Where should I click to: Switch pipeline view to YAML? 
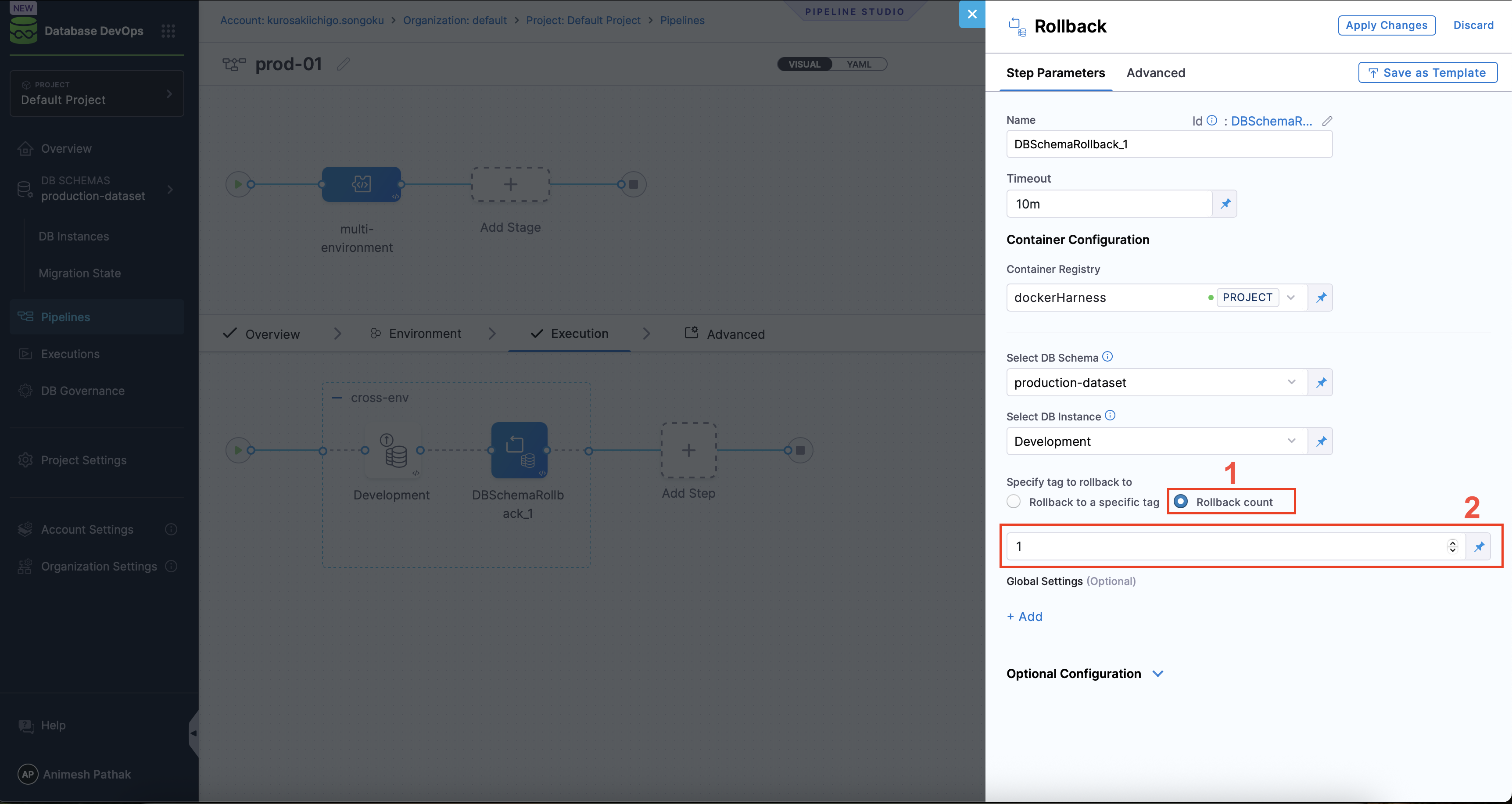pyautogui.click(x=859, y=65)
